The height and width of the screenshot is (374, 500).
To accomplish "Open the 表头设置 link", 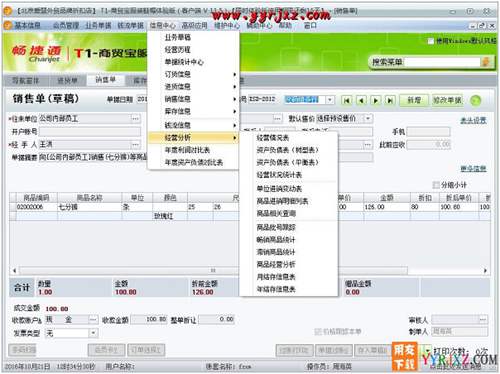I will click(x=473, y=120).
